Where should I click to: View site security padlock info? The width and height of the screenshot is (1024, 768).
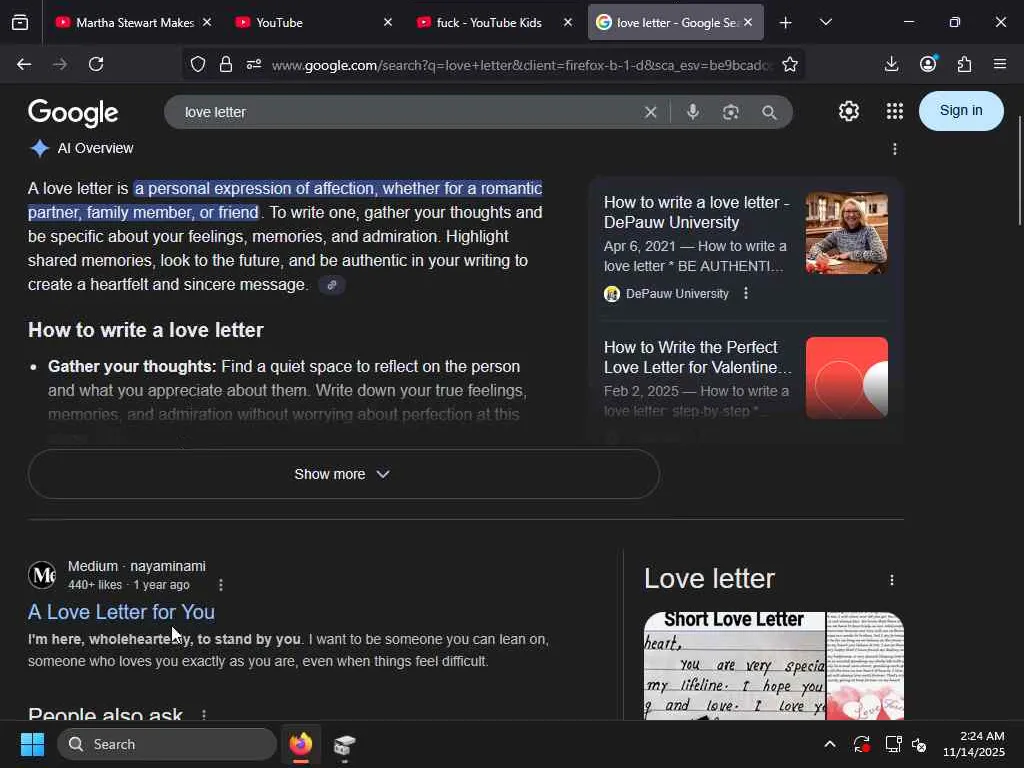[226, 64]
